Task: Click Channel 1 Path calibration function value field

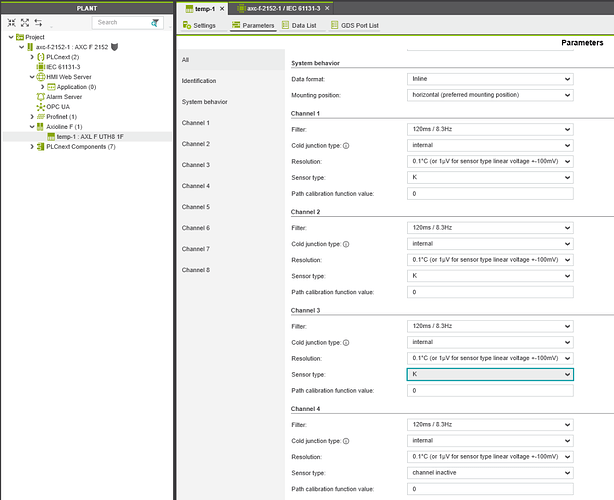Action: (x=489, y=193)
